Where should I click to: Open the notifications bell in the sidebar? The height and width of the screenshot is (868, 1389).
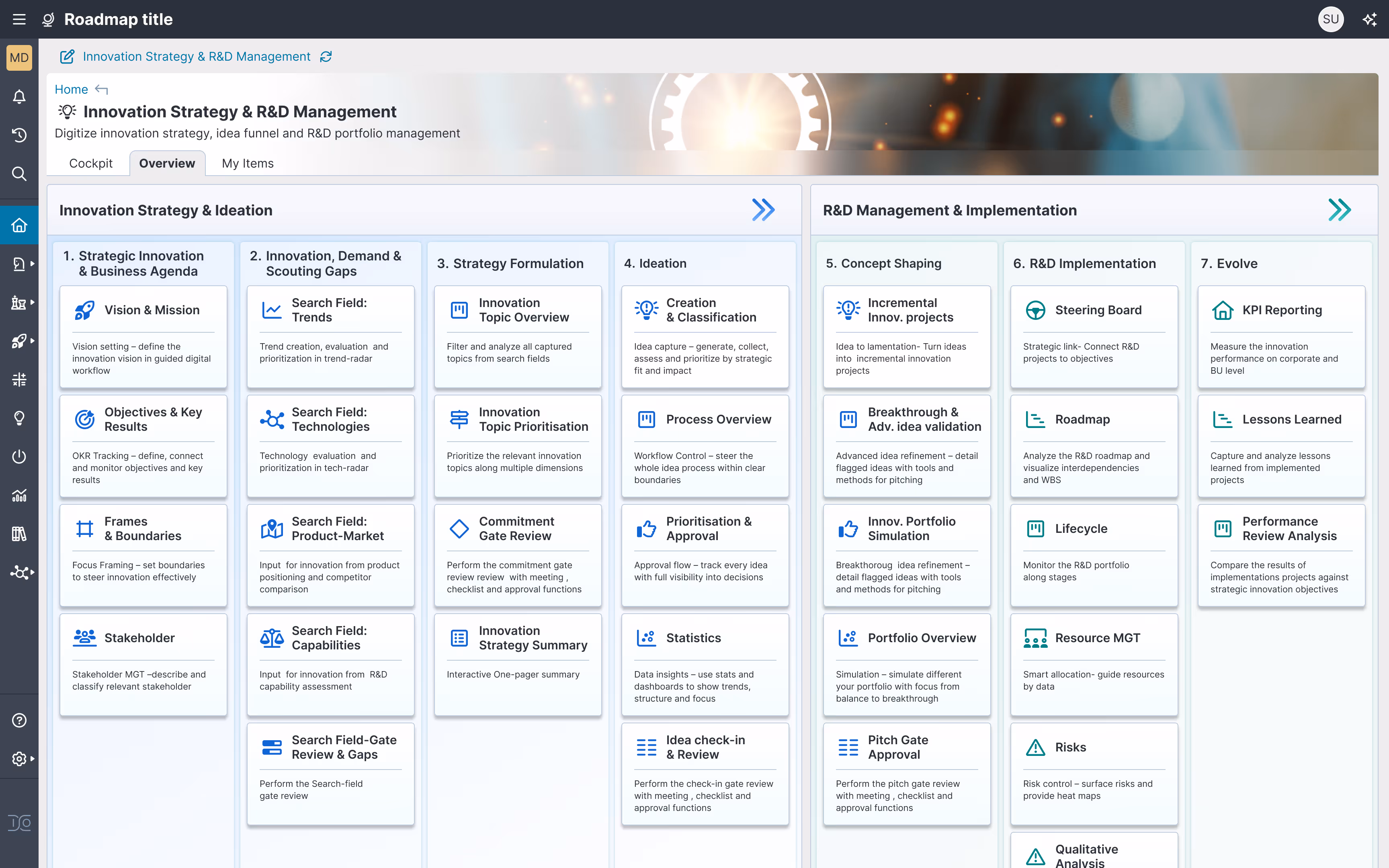(19, 96)
